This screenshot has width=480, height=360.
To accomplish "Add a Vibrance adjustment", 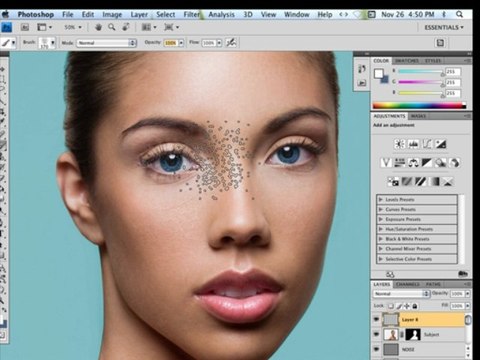I will [386, 163].
